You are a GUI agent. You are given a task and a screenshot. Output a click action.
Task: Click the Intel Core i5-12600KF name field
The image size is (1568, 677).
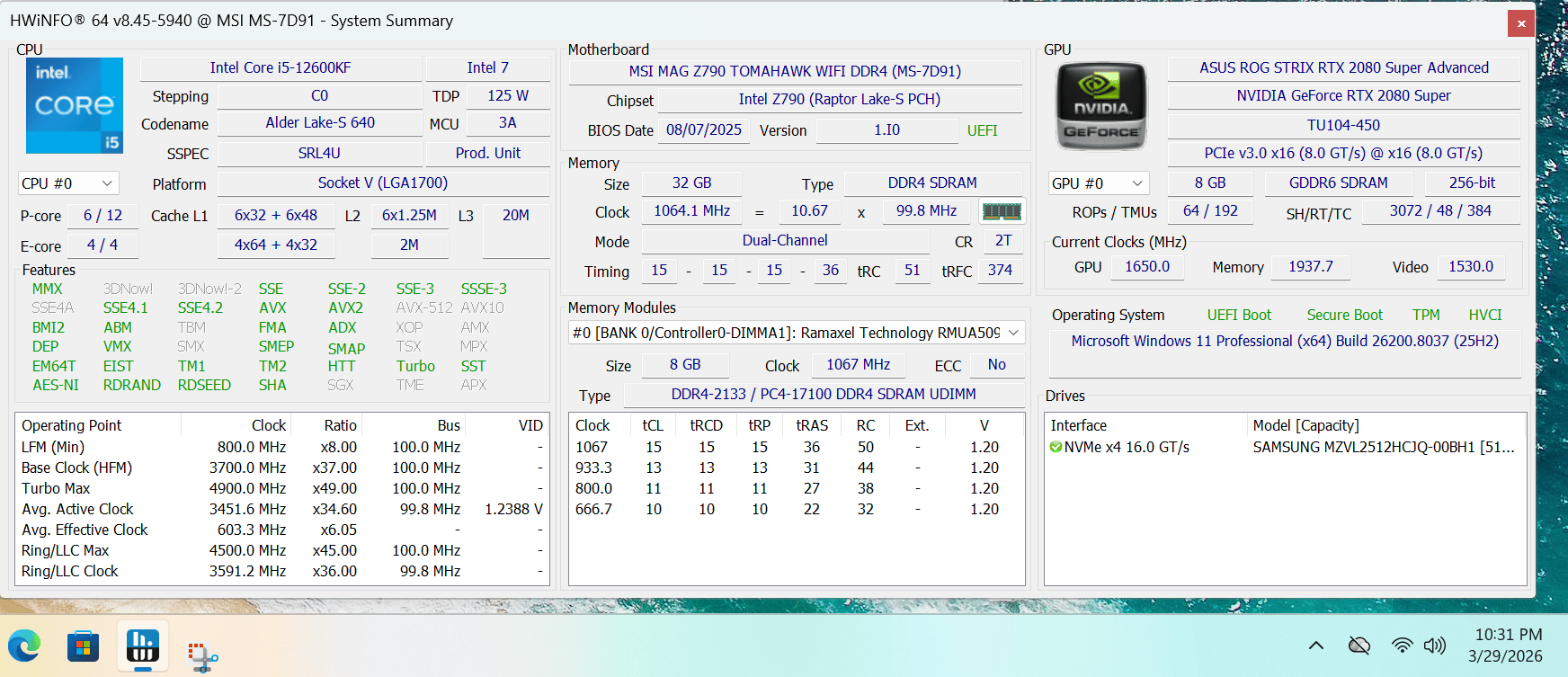pyautogui.click(x=281, y=68)
